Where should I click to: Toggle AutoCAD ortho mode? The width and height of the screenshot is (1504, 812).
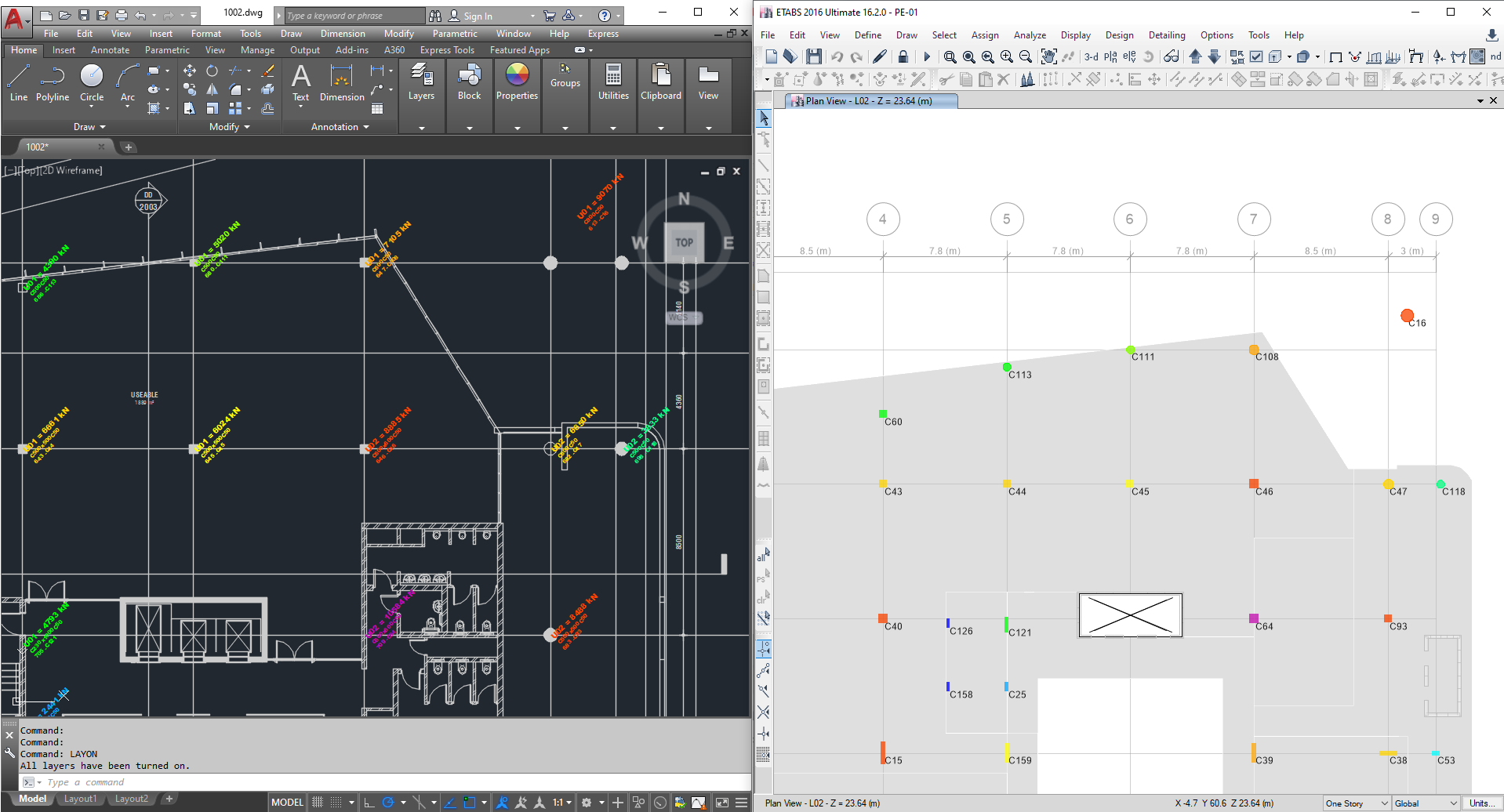369,802
